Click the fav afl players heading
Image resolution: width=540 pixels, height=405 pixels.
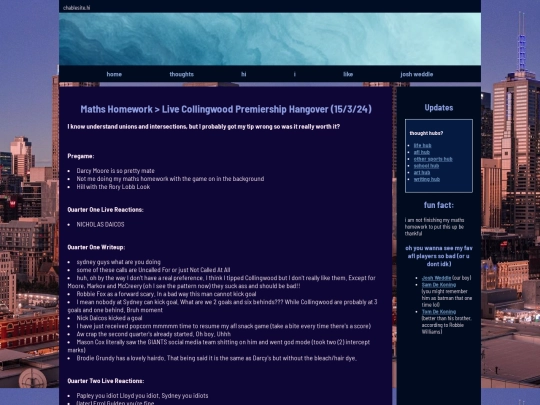(439, 256)
